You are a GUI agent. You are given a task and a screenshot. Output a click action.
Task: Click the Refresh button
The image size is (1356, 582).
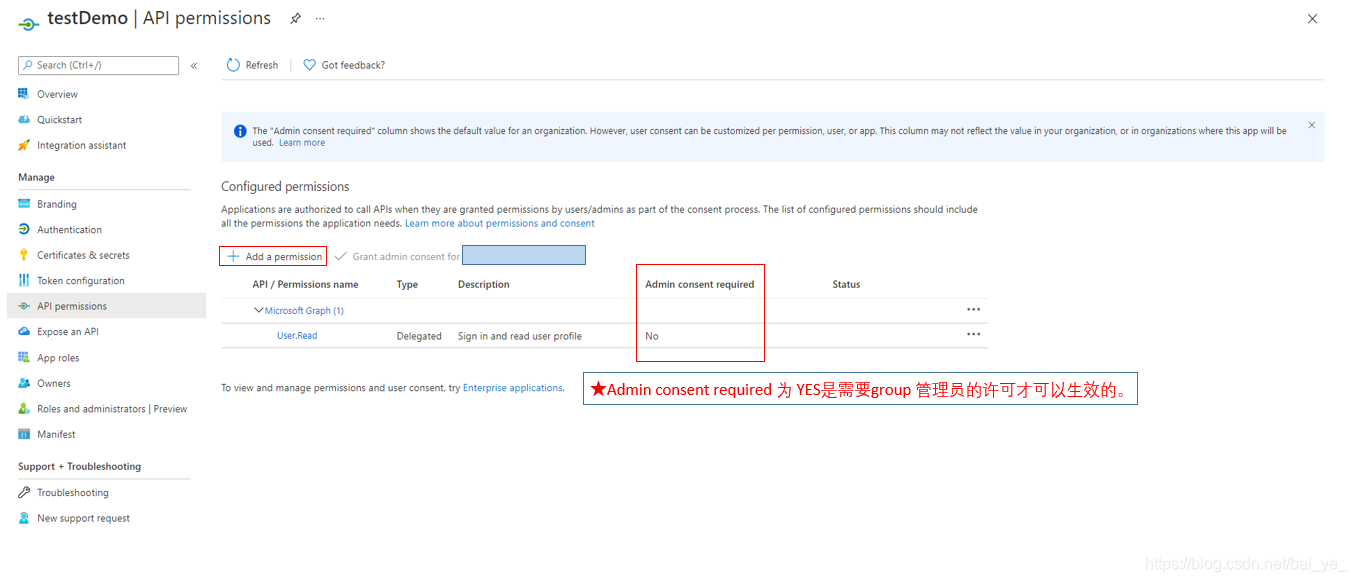tap(252, 65)
